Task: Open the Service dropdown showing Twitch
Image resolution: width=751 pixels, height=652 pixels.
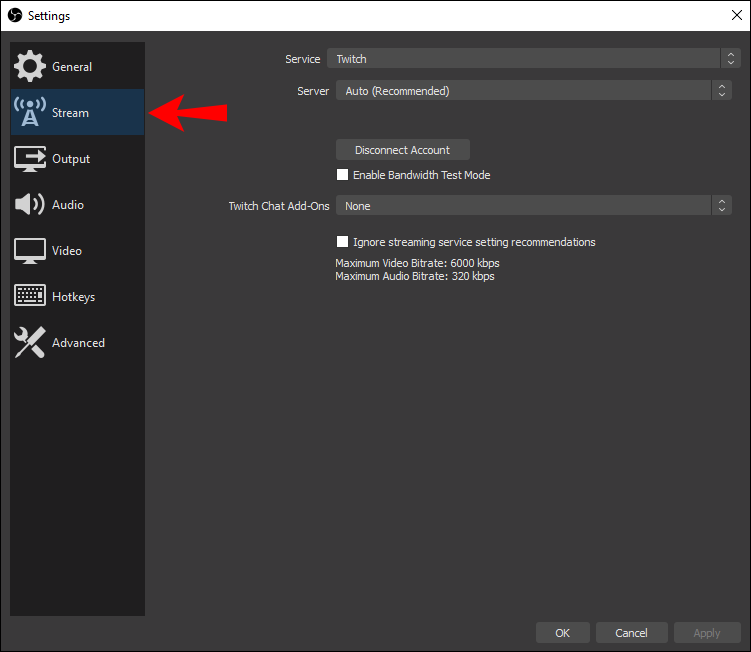Action: tap(529, 59)
